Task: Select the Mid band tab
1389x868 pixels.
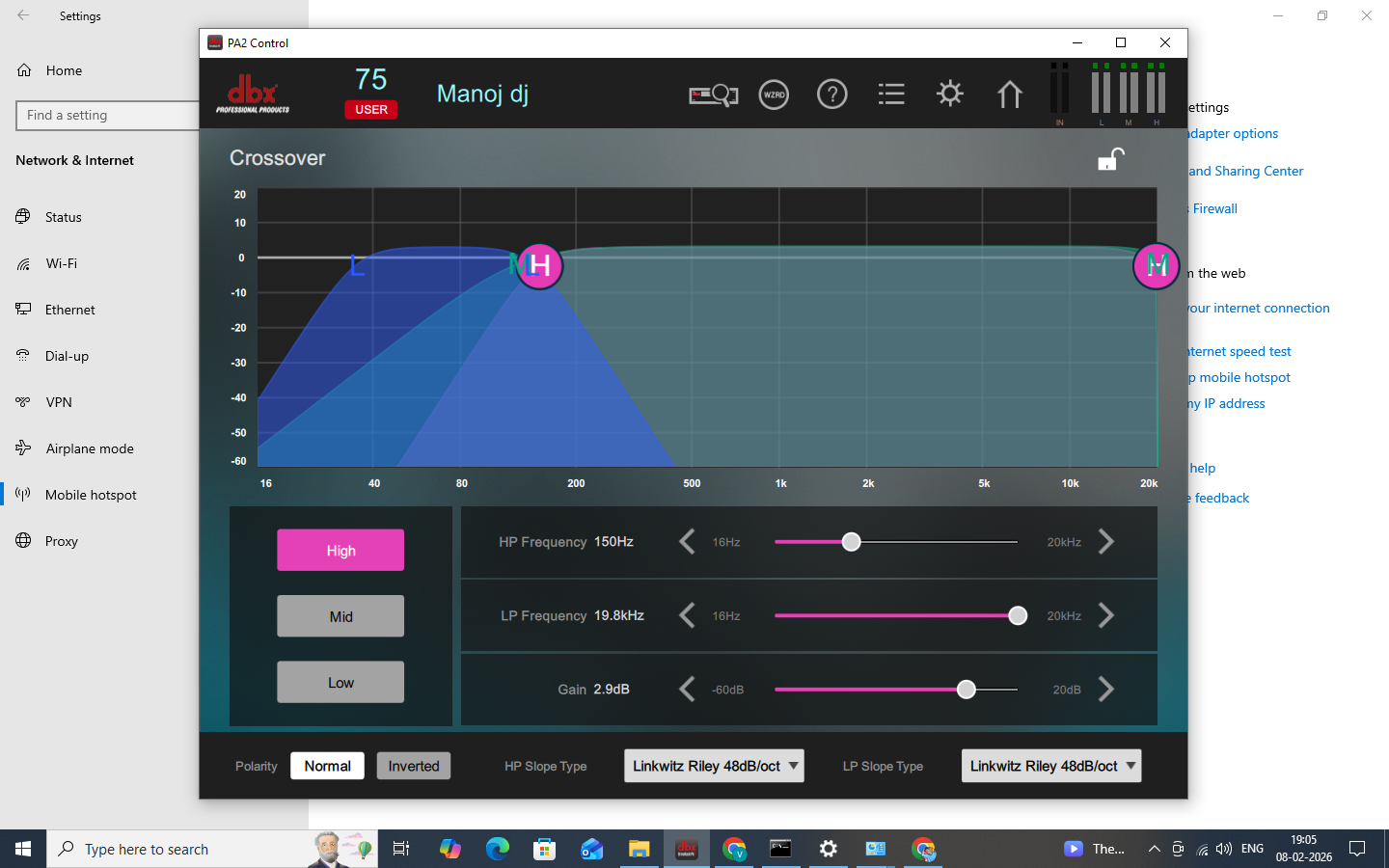Action: (x=340, y=616)
